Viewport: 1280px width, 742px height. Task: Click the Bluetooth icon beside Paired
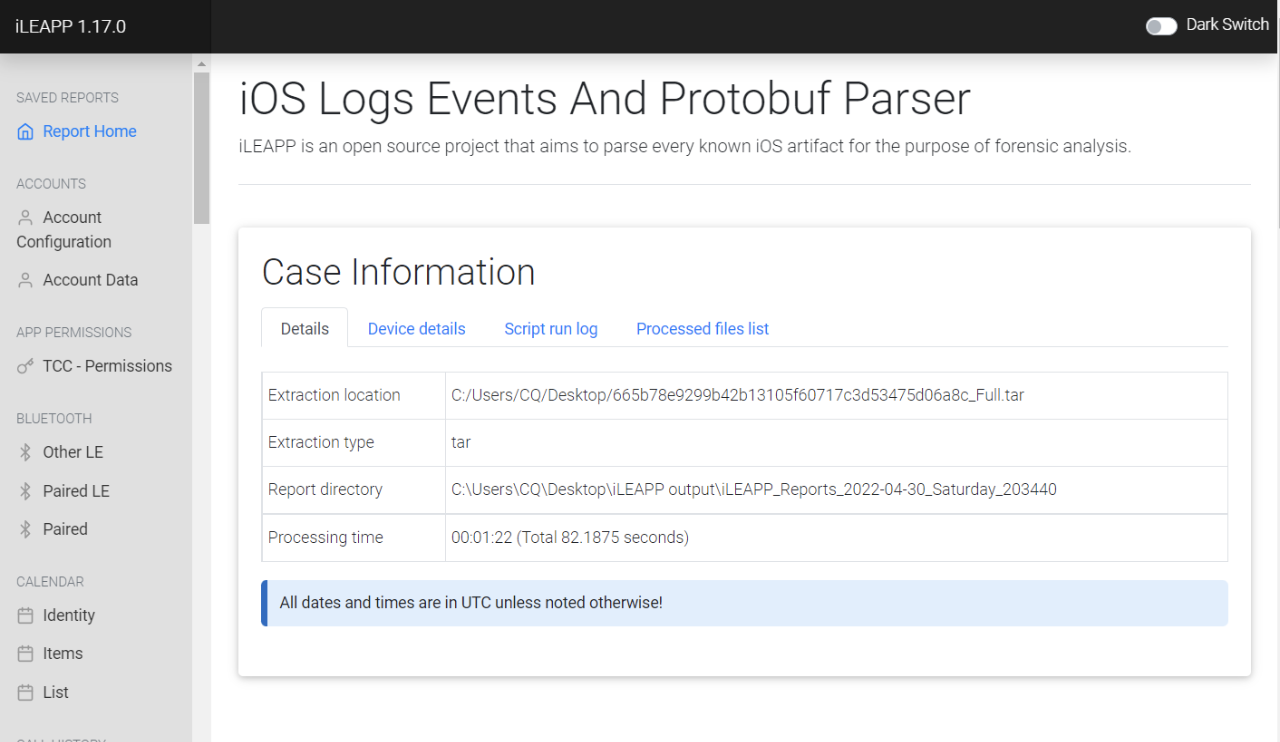[x=25, y=530]
